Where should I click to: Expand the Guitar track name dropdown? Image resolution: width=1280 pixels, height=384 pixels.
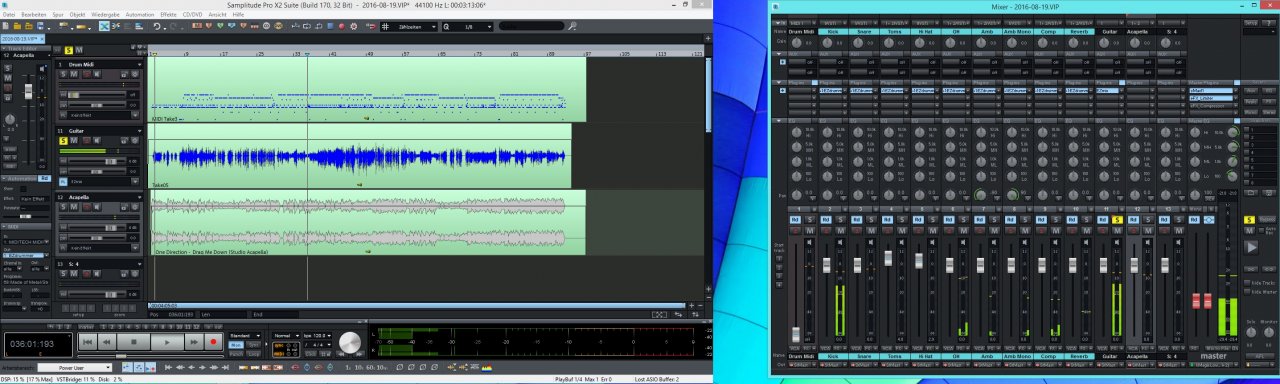tap(140, 131)
